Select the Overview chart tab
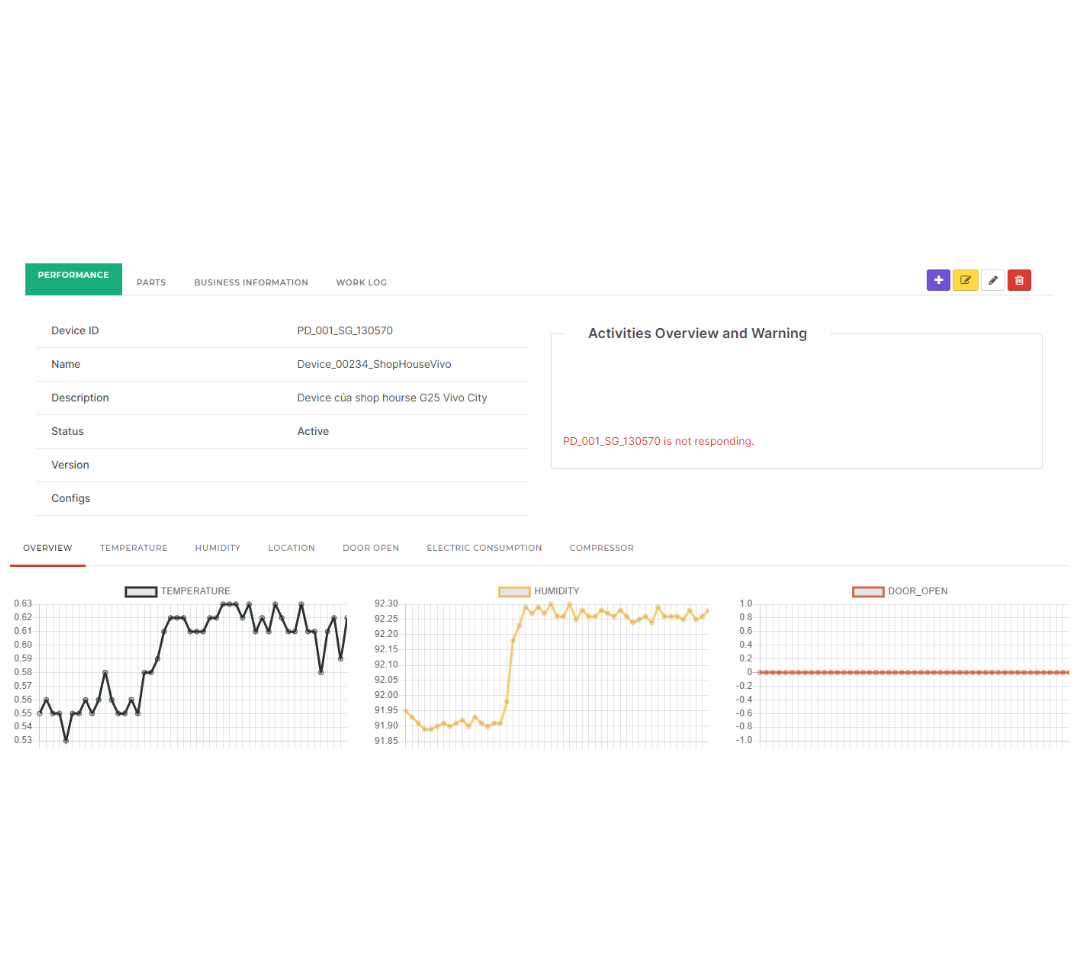The width and height of the screenshot is (1080, 976). [x=48, y=548]
